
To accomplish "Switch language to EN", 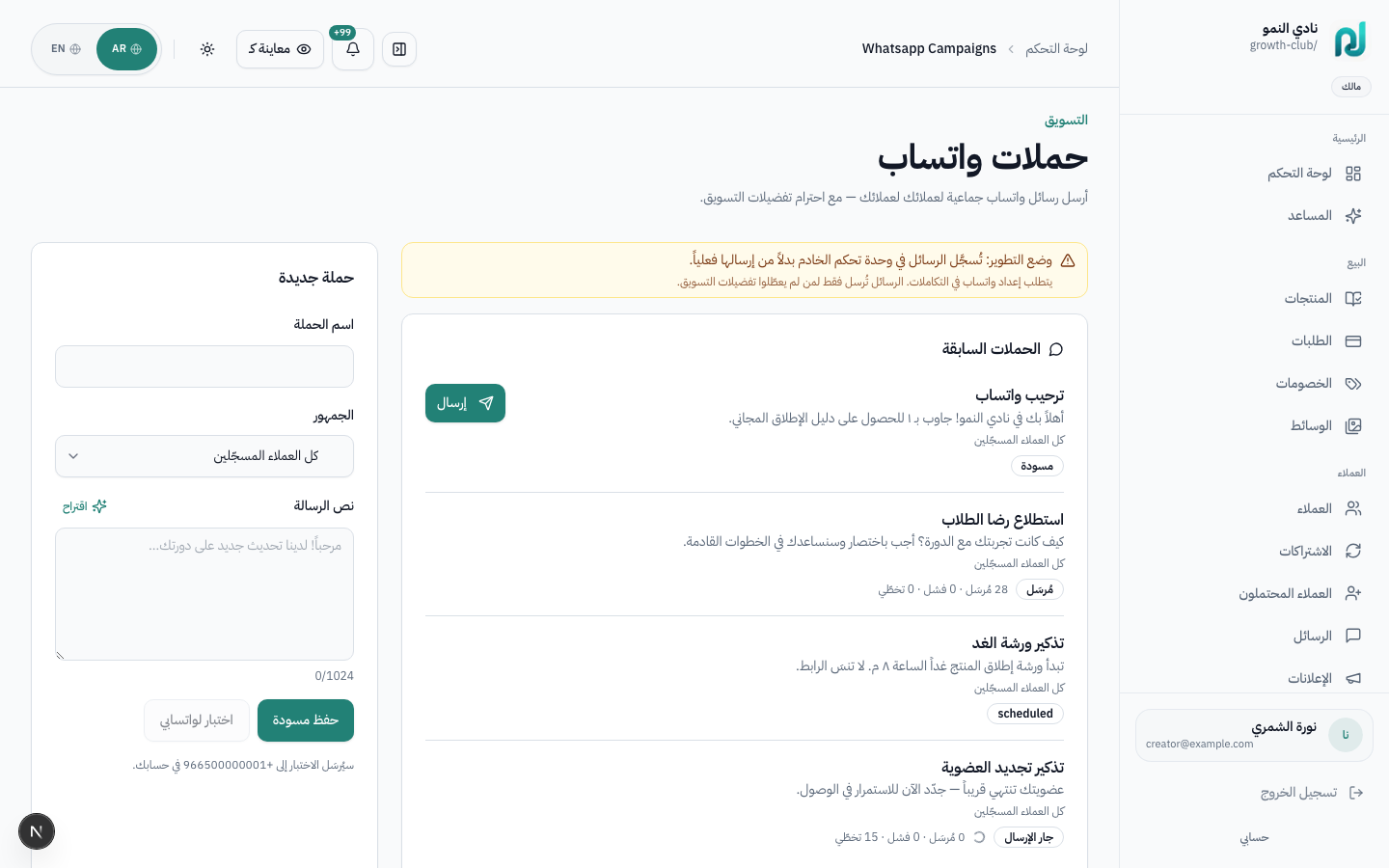I will click(x=66, y=49).
